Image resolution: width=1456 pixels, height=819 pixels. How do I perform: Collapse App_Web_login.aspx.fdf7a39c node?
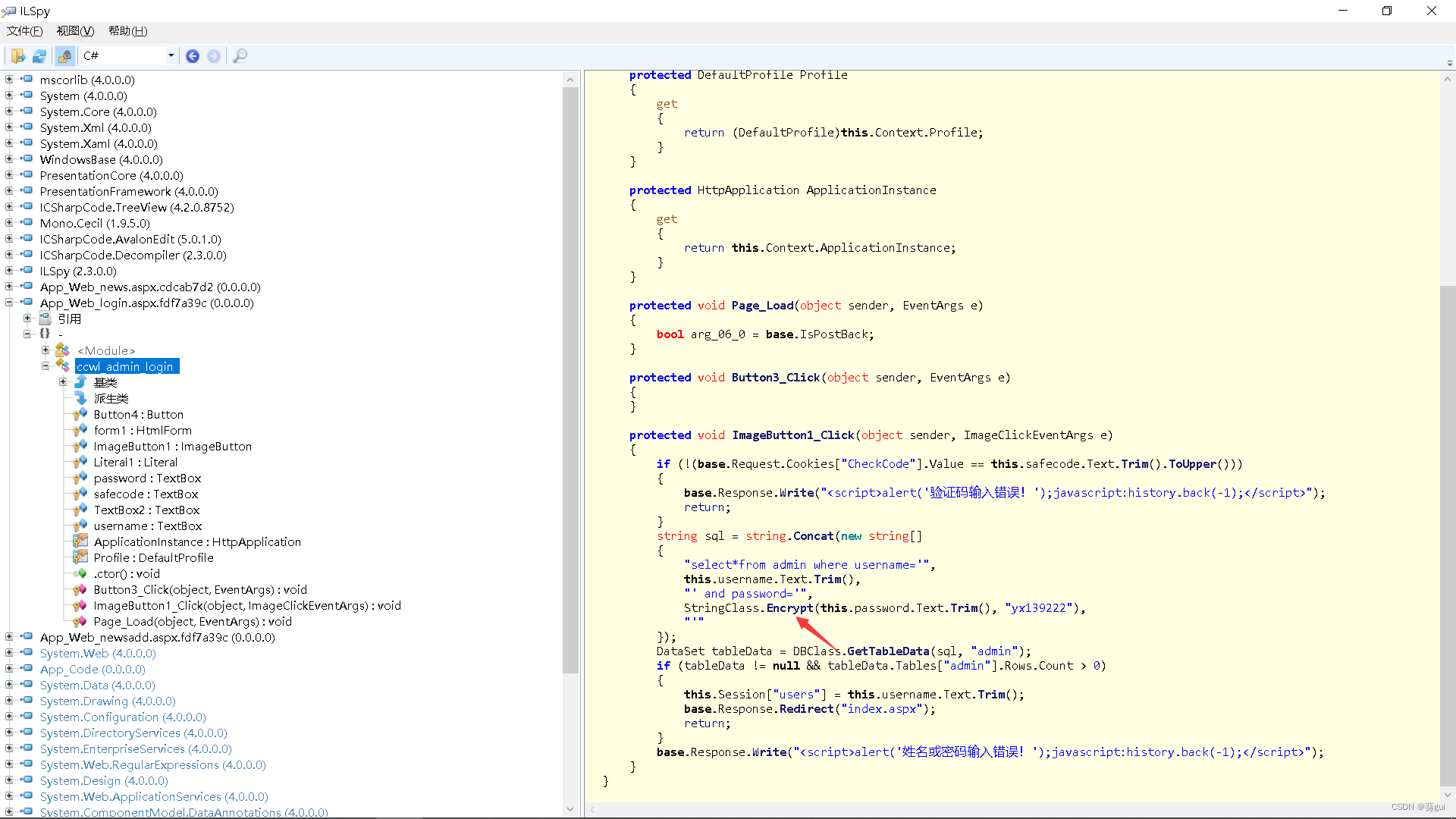9,302
